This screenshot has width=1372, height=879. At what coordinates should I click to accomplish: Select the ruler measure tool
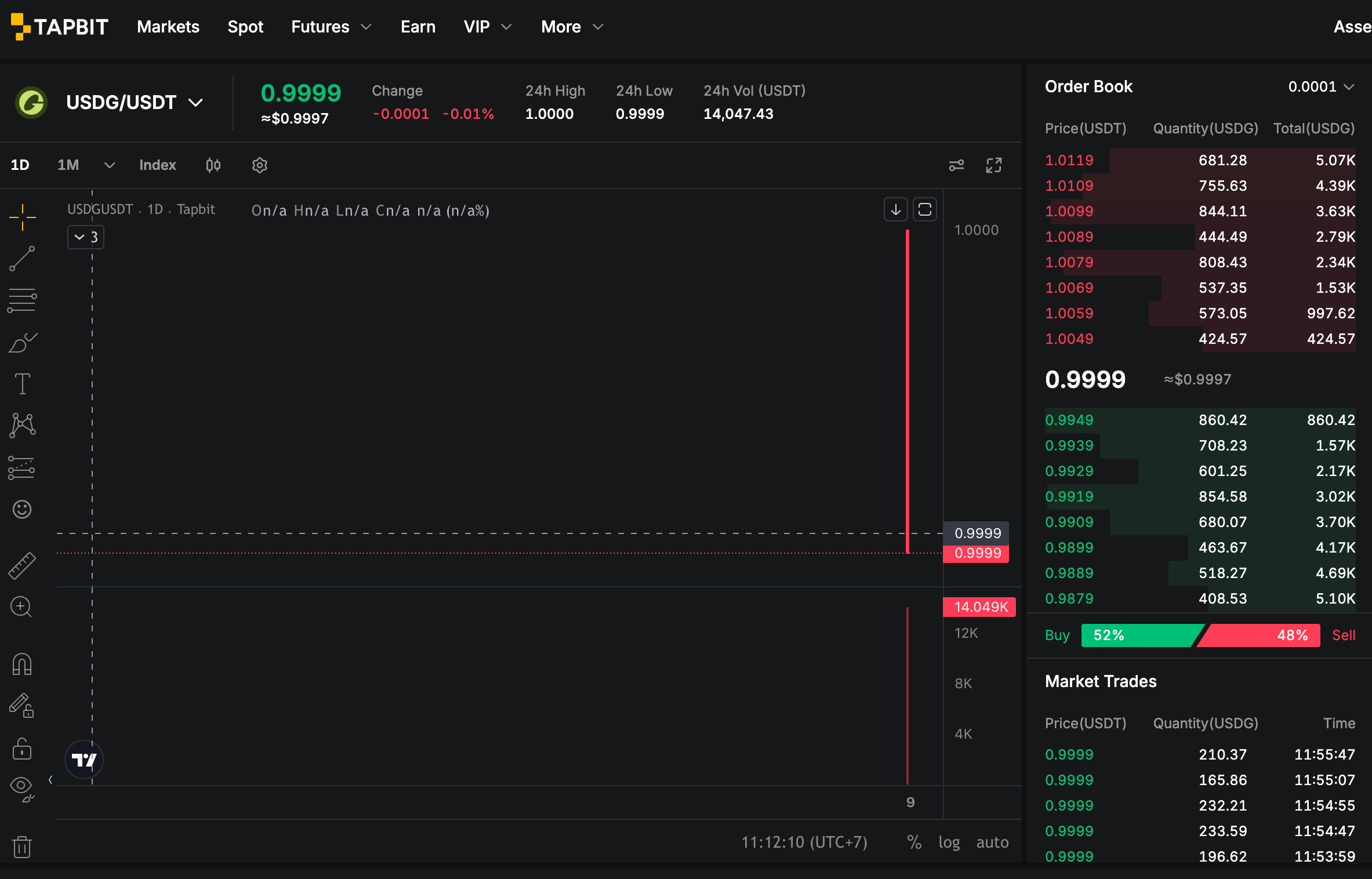(x=23, y=565)
